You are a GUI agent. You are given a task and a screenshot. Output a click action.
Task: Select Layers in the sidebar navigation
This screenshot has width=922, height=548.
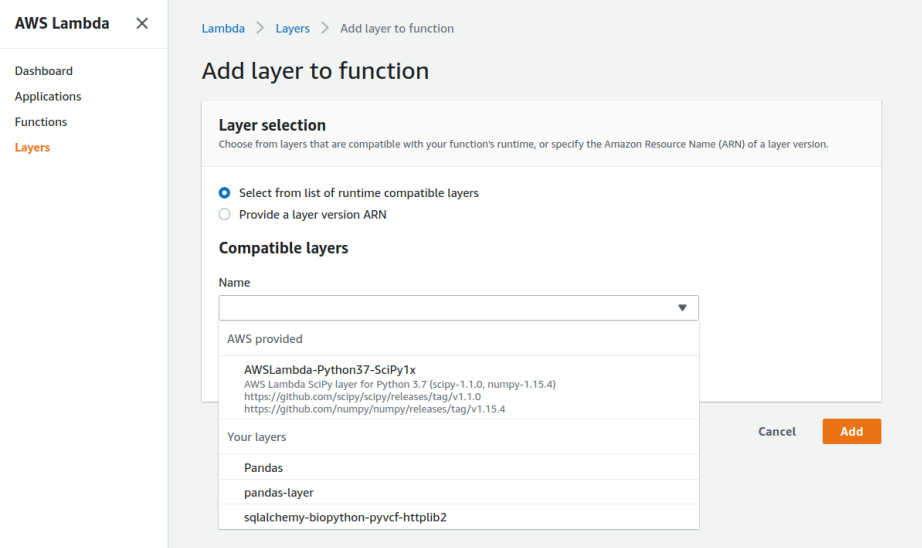32,148
